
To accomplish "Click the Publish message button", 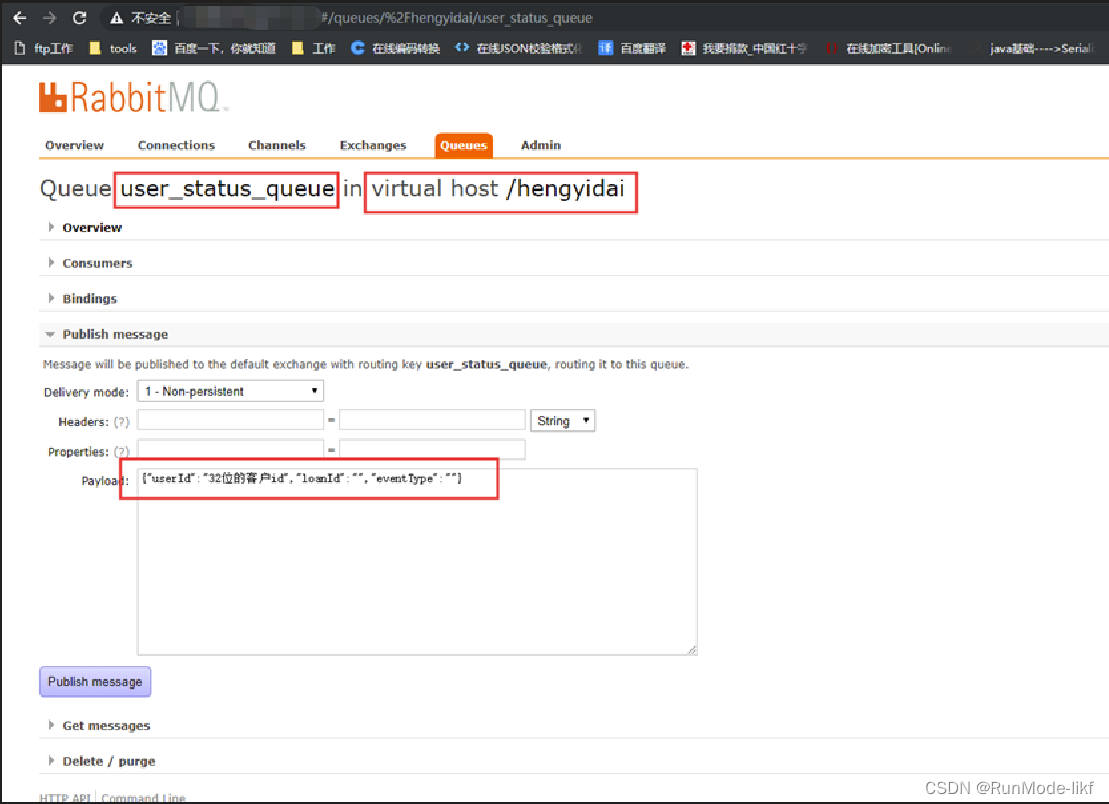I will click(95, 682).
